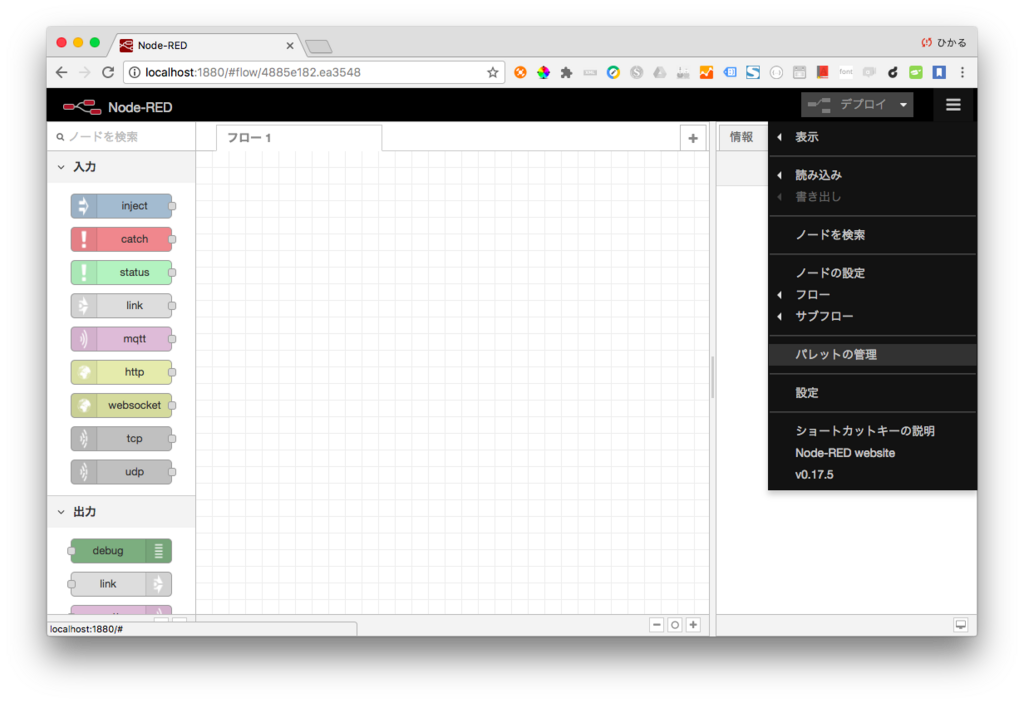Open パレットの管理 from the menu
1024x703 pixels.
[872, 355]
